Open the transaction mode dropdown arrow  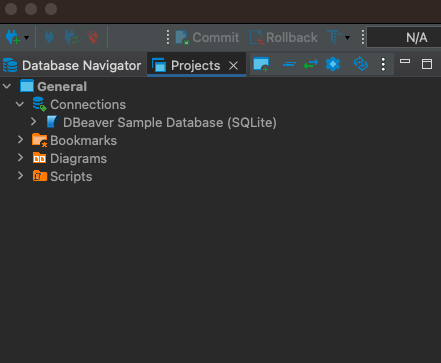click(x=347, y=38)
